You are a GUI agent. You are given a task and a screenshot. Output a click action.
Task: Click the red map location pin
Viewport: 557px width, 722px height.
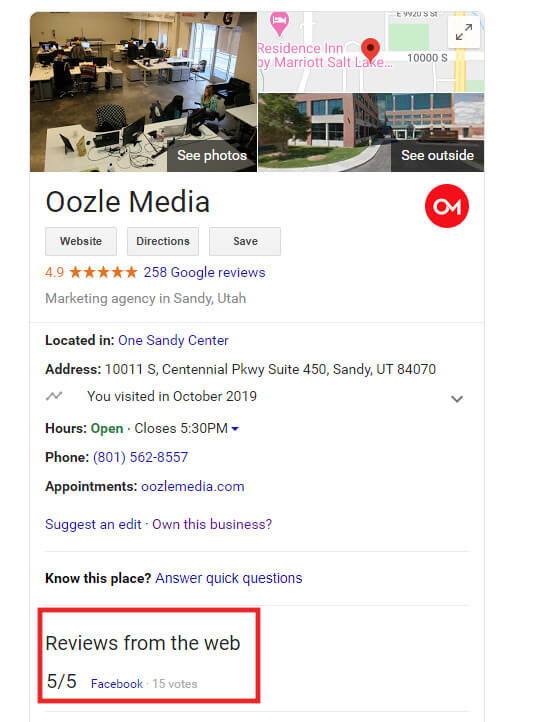coord(370,50)
